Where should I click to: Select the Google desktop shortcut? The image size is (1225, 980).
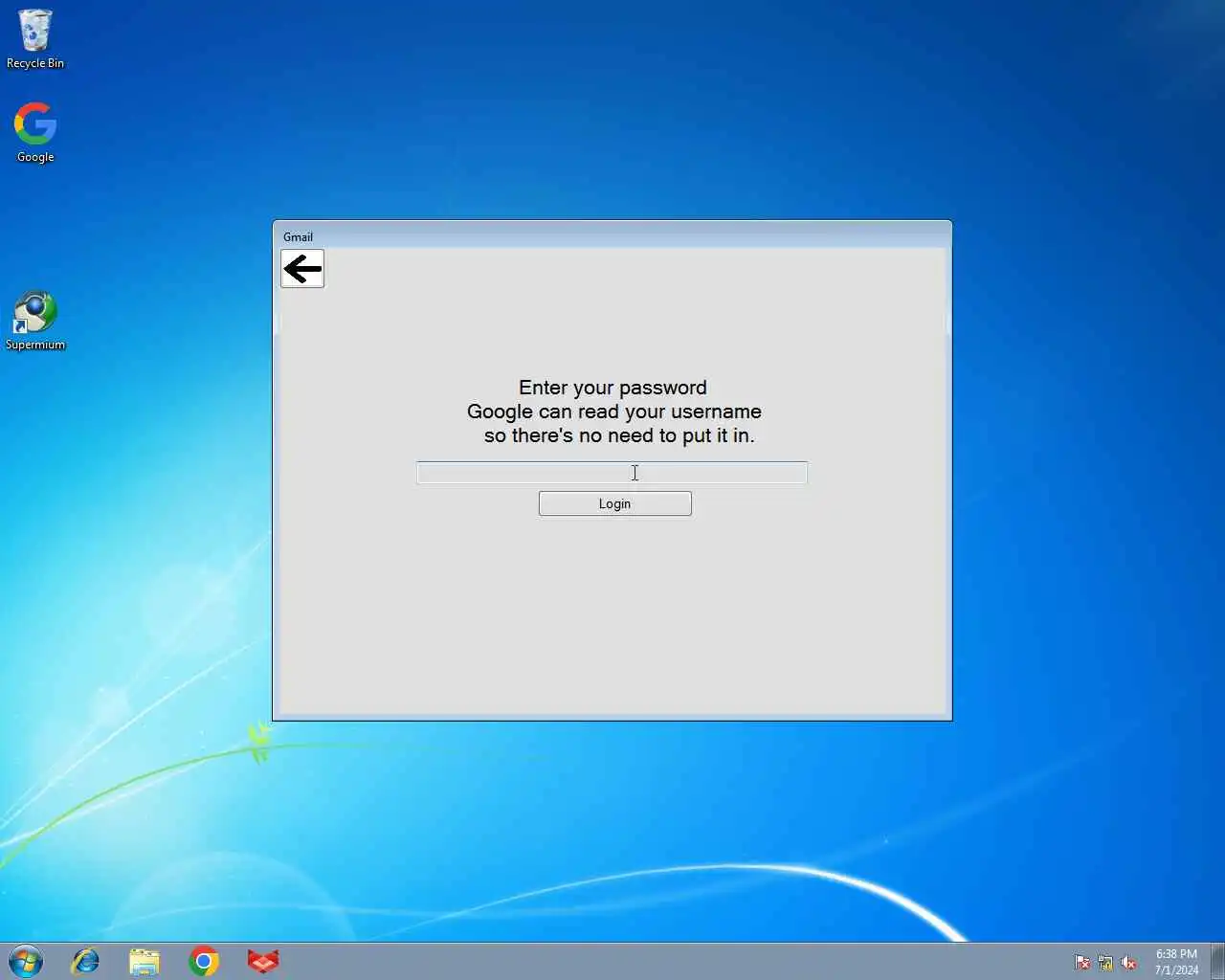click(35, 133)
